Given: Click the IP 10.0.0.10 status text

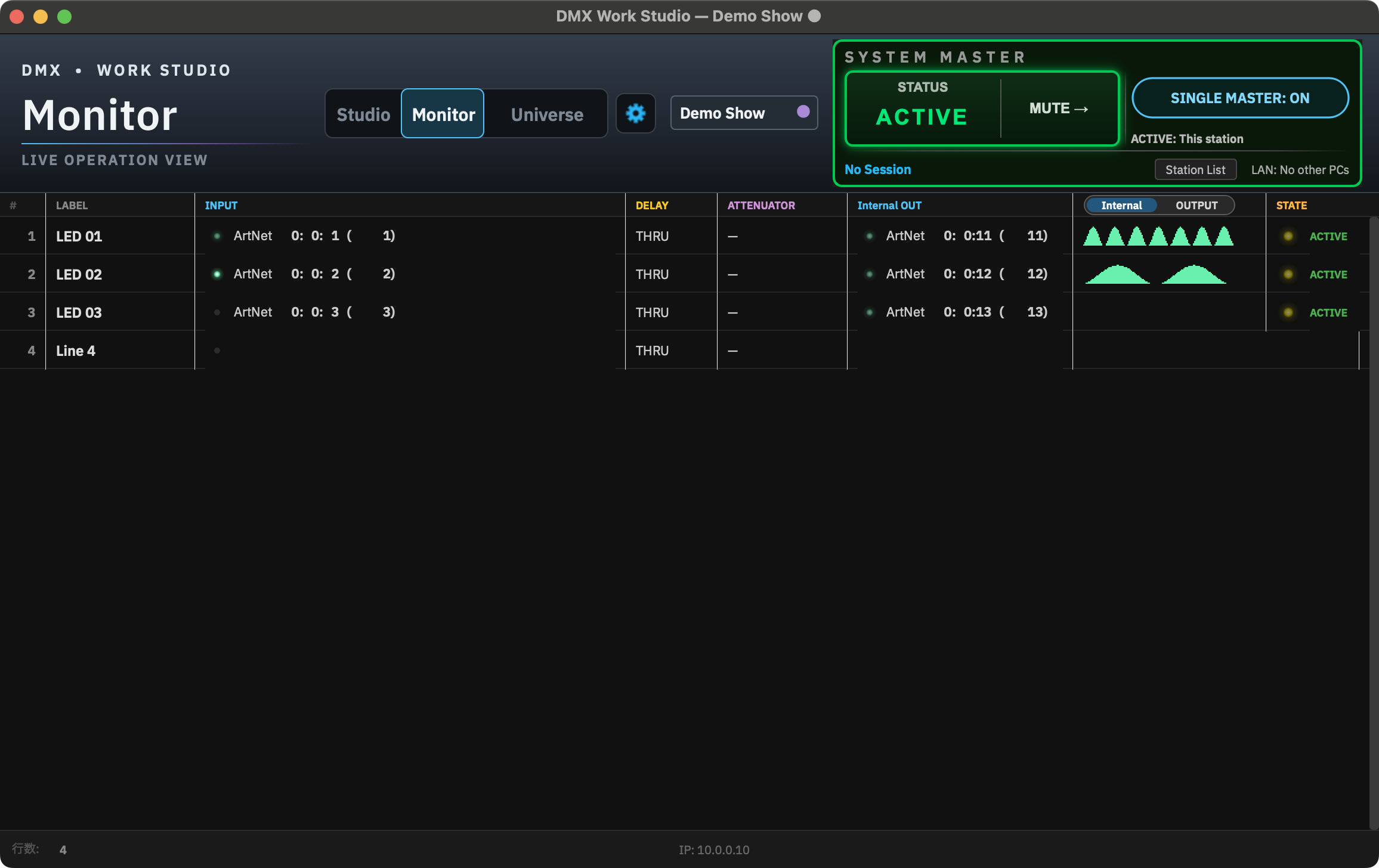Looking at the screenshot, I should (714, 850).
